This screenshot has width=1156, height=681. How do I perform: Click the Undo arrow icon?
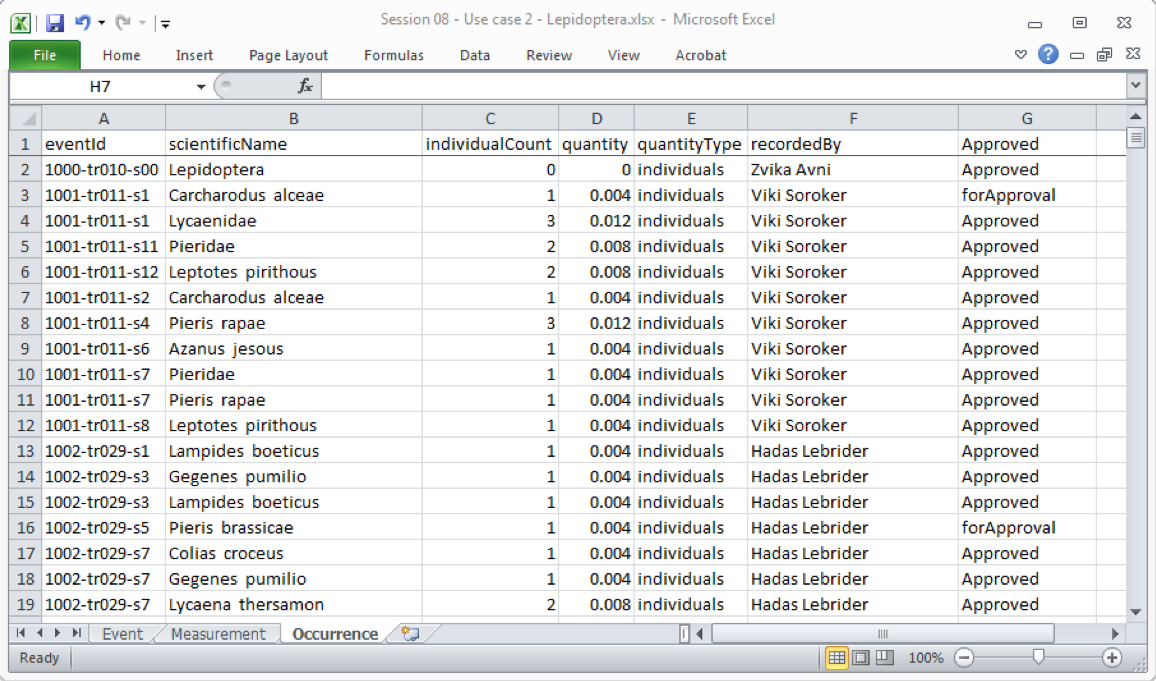click(x=84, y=22)
